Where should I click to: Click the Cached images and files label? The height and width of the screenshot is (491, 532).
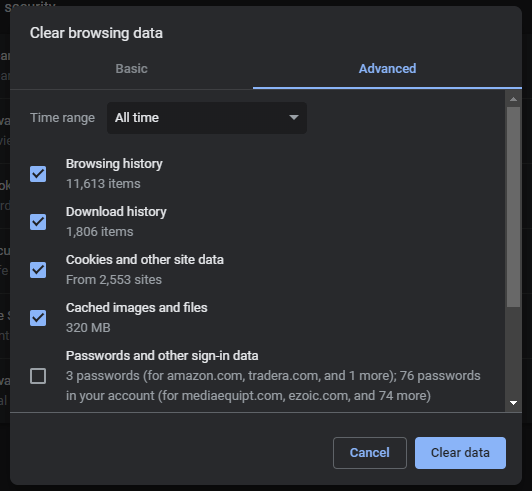tap(136, 308)
